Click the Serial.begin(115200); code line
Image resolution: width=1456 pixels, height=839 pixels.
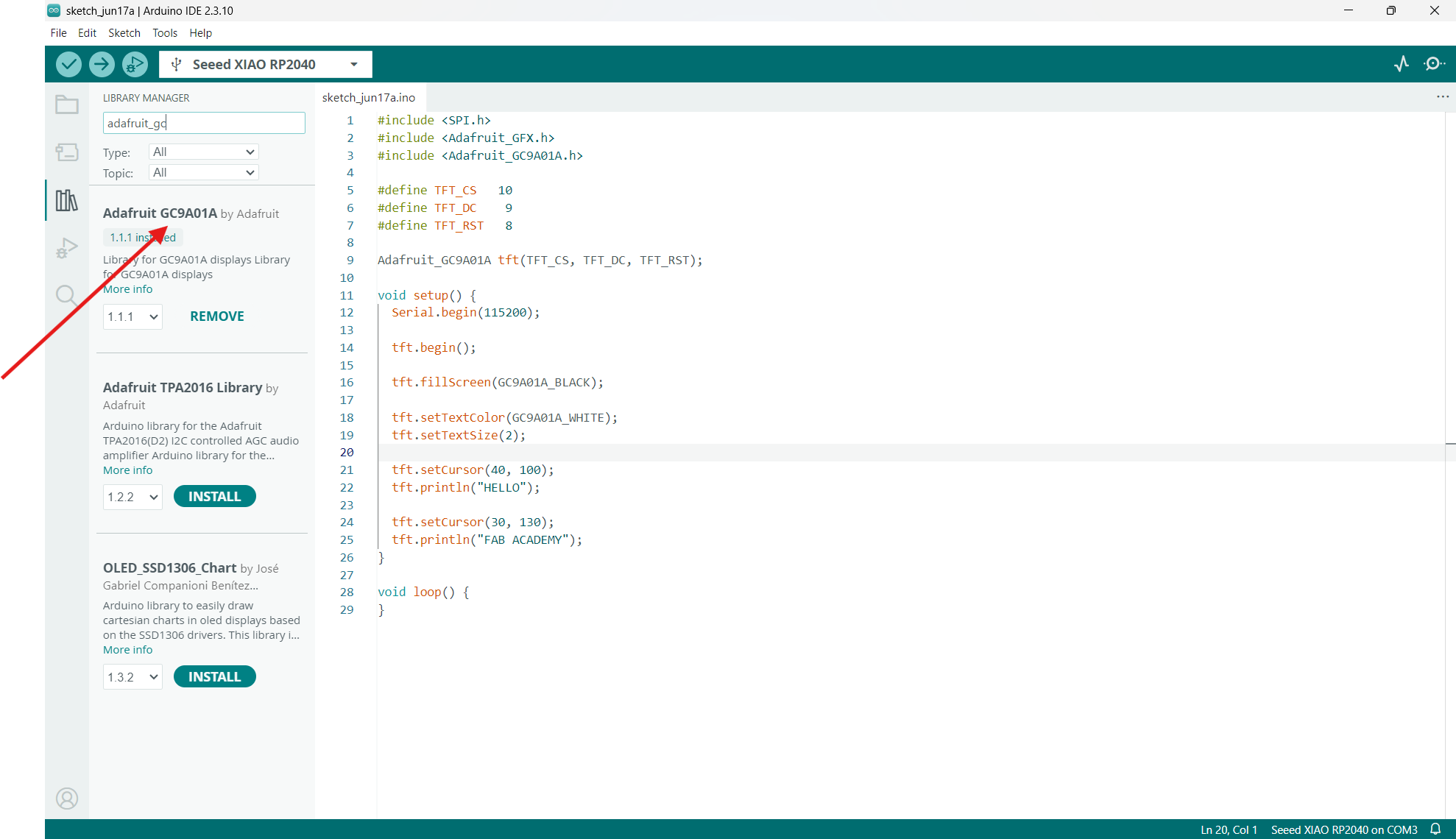[x=466, y=313]
